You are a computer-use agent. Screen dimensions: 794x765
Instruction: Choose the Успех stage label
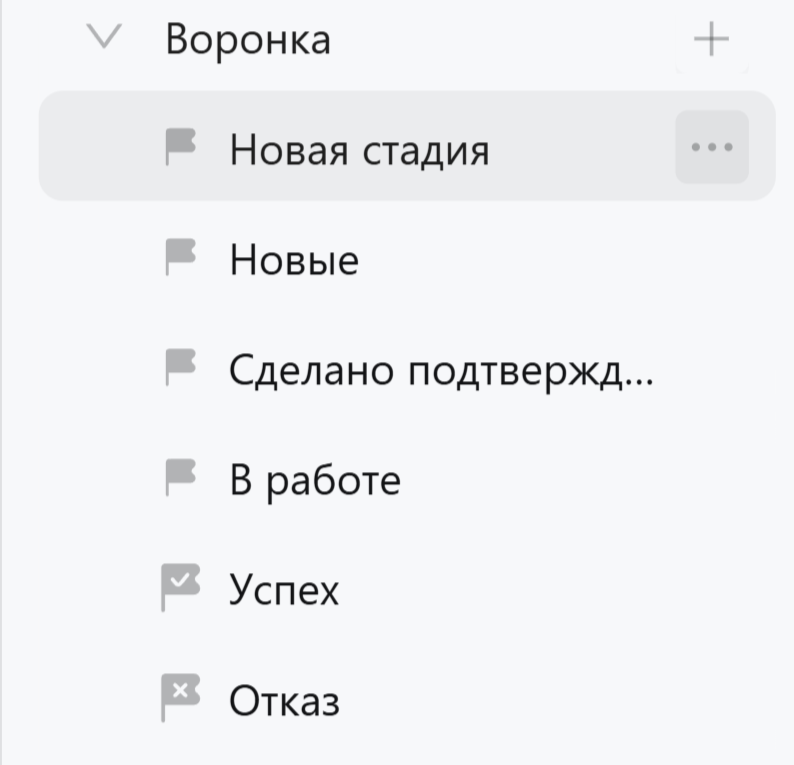[285, 590]
